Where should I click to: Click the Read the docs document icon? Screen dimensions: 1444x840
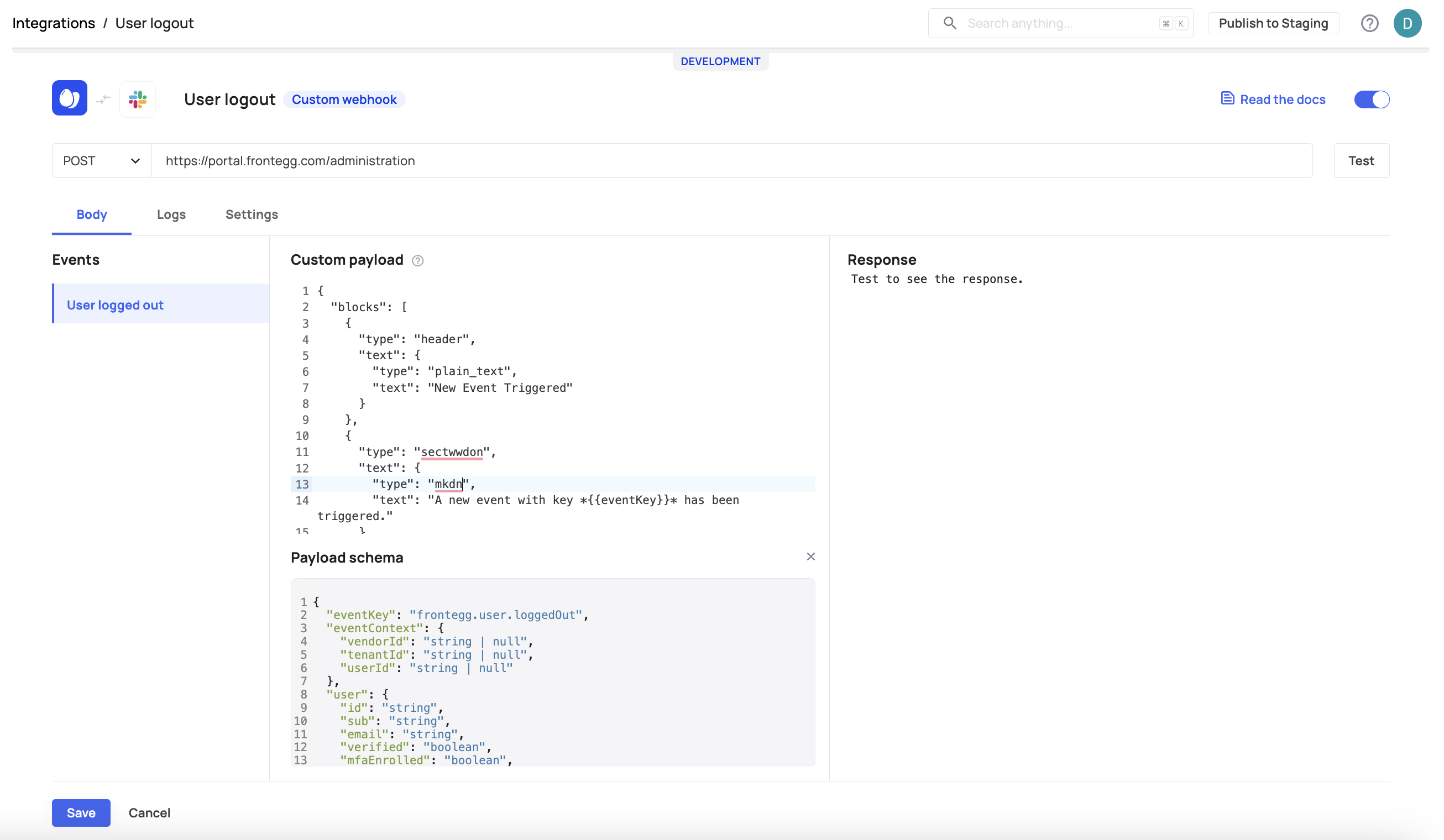coord(1228,99)
